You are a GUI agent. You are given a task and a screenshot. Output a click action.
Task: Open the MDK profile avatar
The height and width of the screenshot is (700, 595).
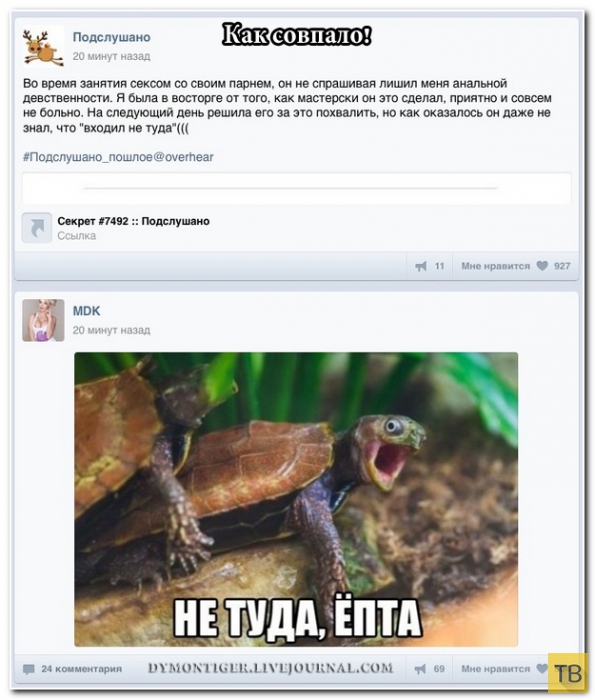[x=43, y=321]
